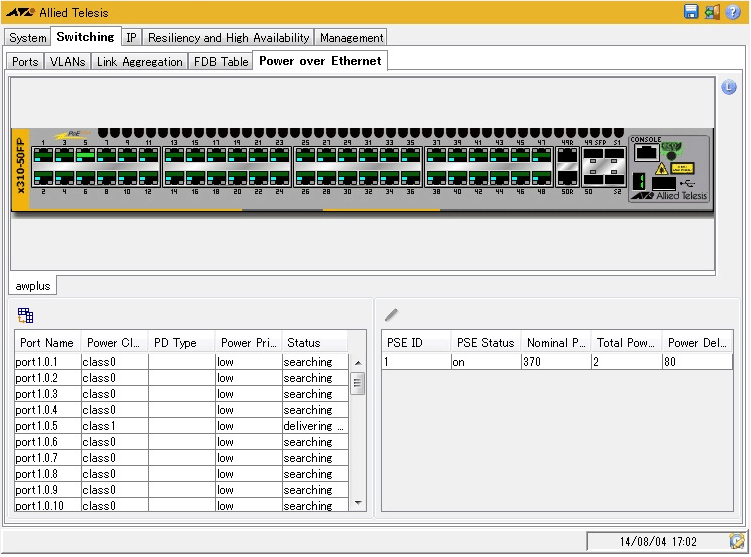Click the blue refresh clock icon
This screenshot has height=557, width=751.
pyautogui.click(x=728, y=88)
